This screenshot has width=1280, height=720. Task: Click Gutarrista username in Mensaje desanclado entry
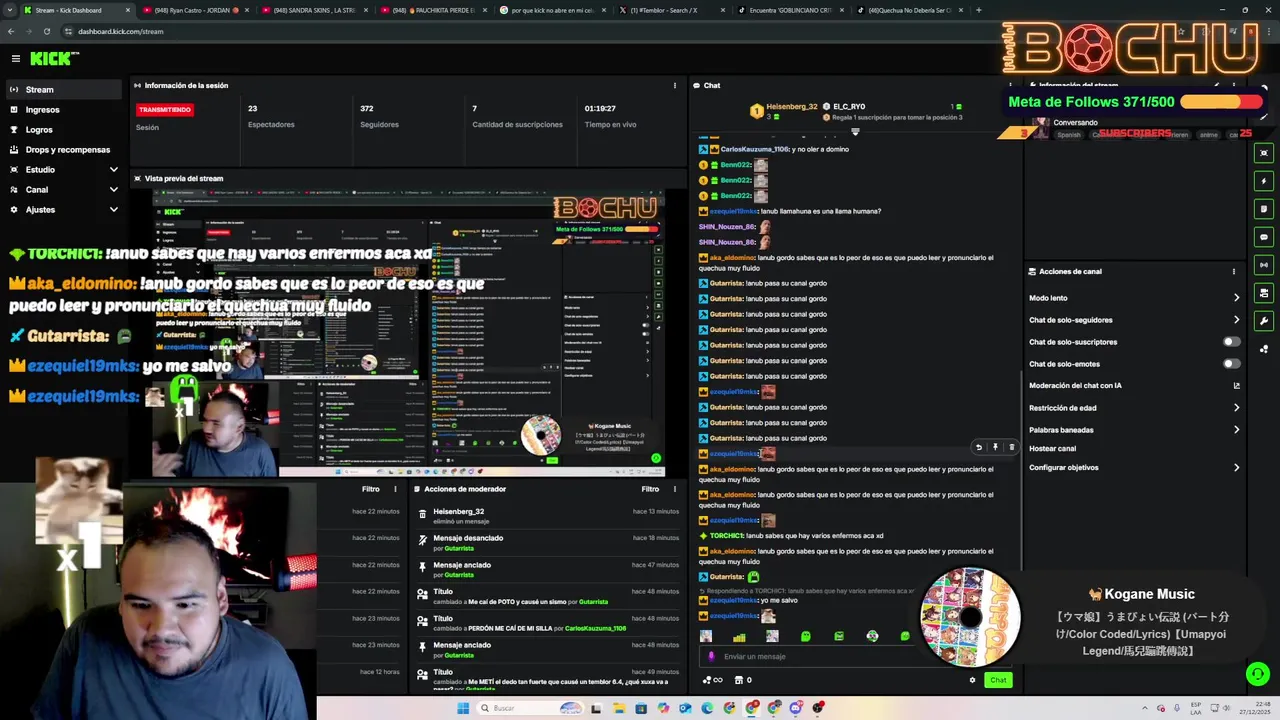point(459,548)
